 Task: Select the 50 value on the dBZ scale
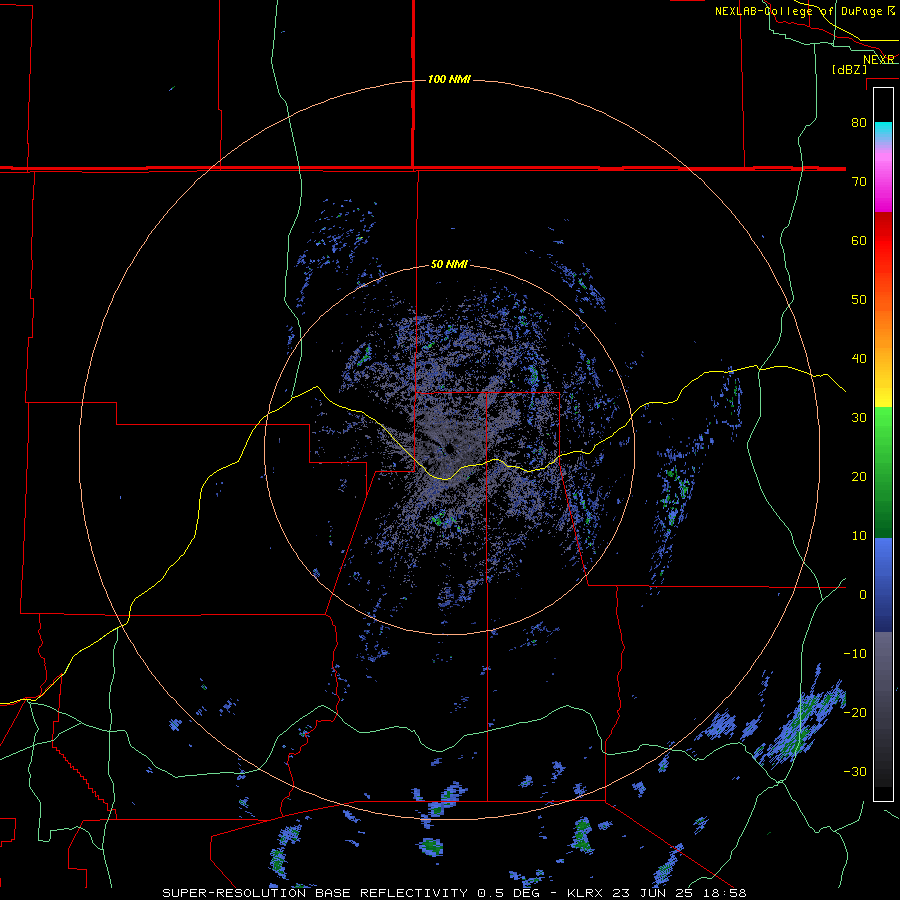859,300
